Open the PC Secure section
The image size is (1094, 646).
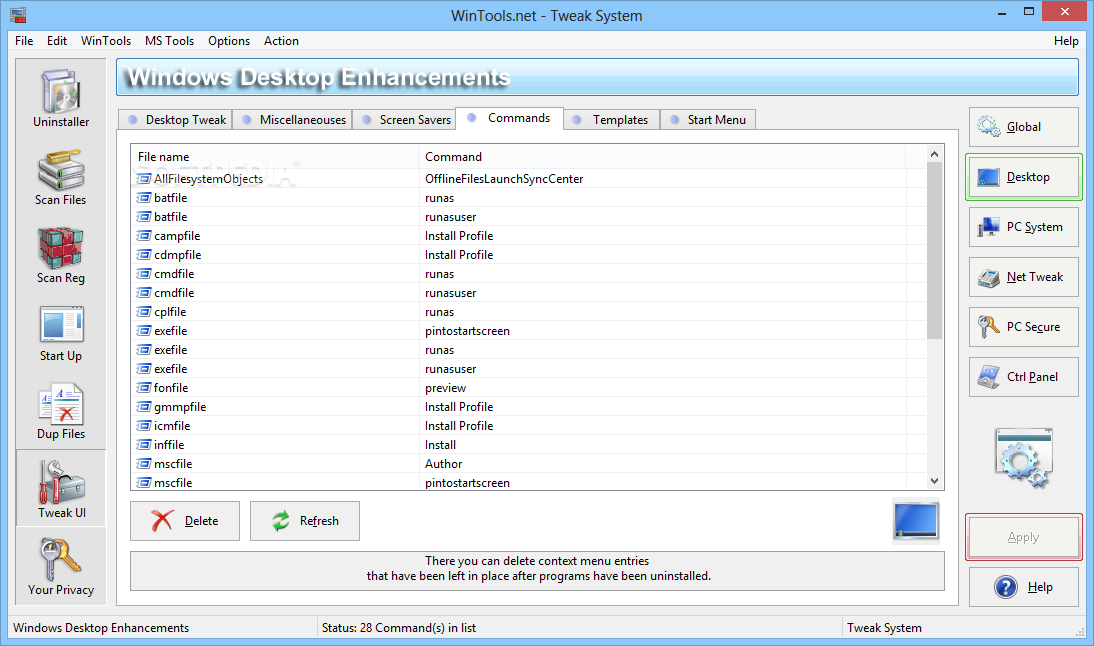[1024, 327]
